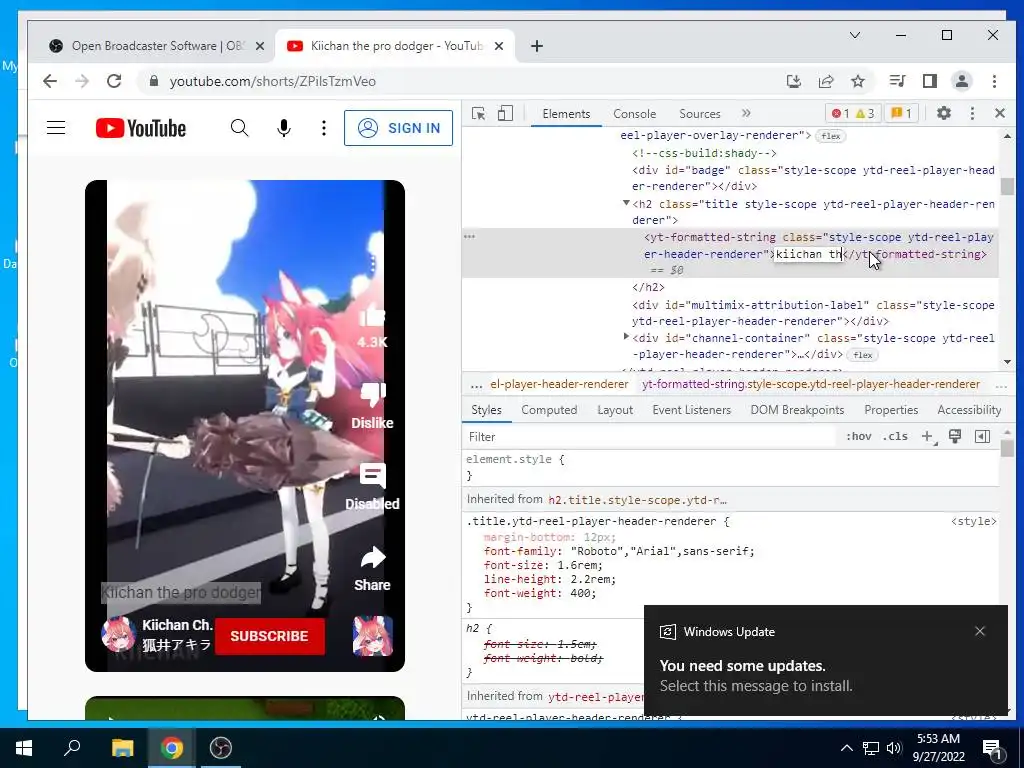Image resolution: width=1024 pixels, height=768 pixels.
Task: Open the issues counter badge
Action: point(901,114)
